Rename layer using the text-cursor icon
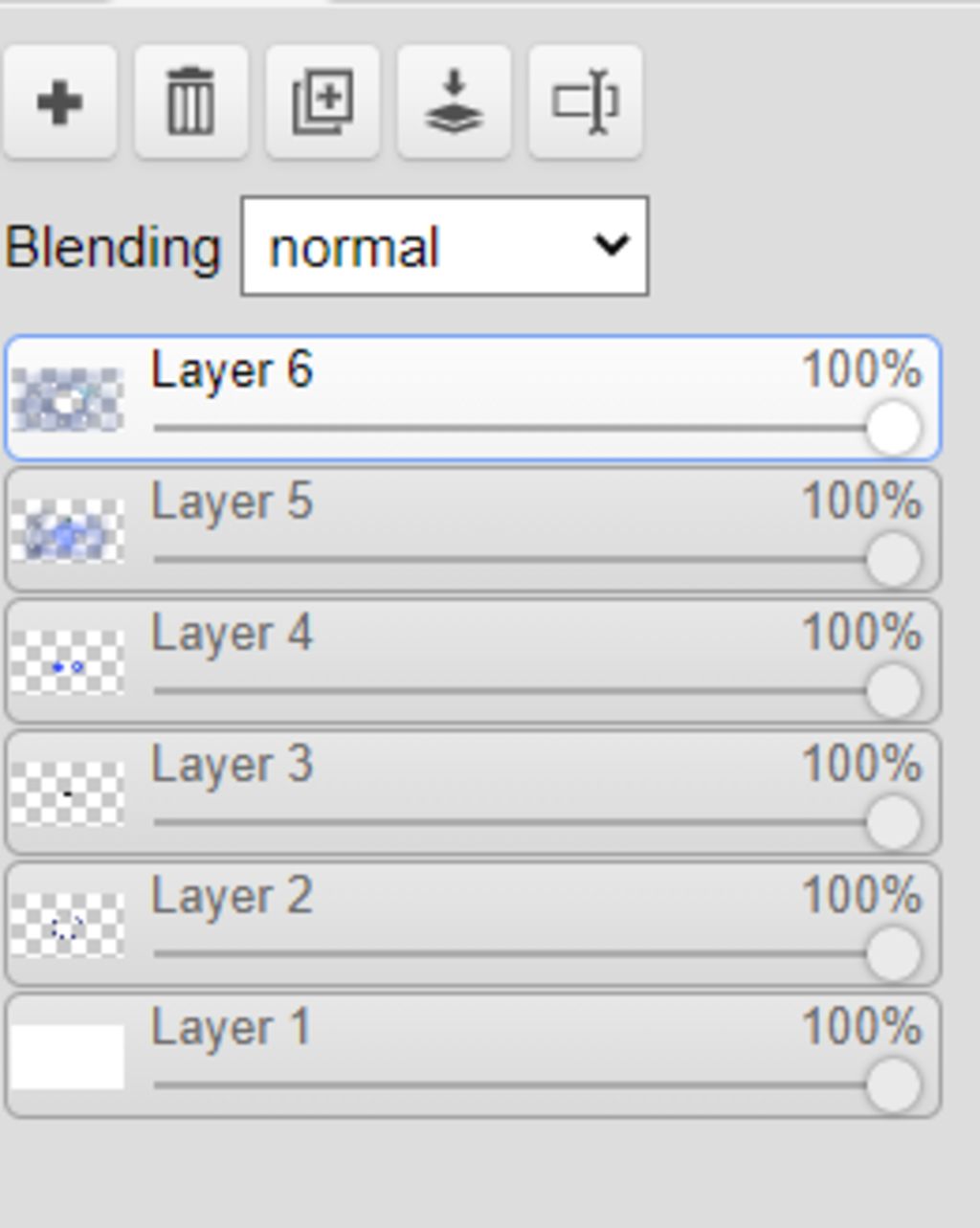Screen dimensions: 980x1228 585,101
